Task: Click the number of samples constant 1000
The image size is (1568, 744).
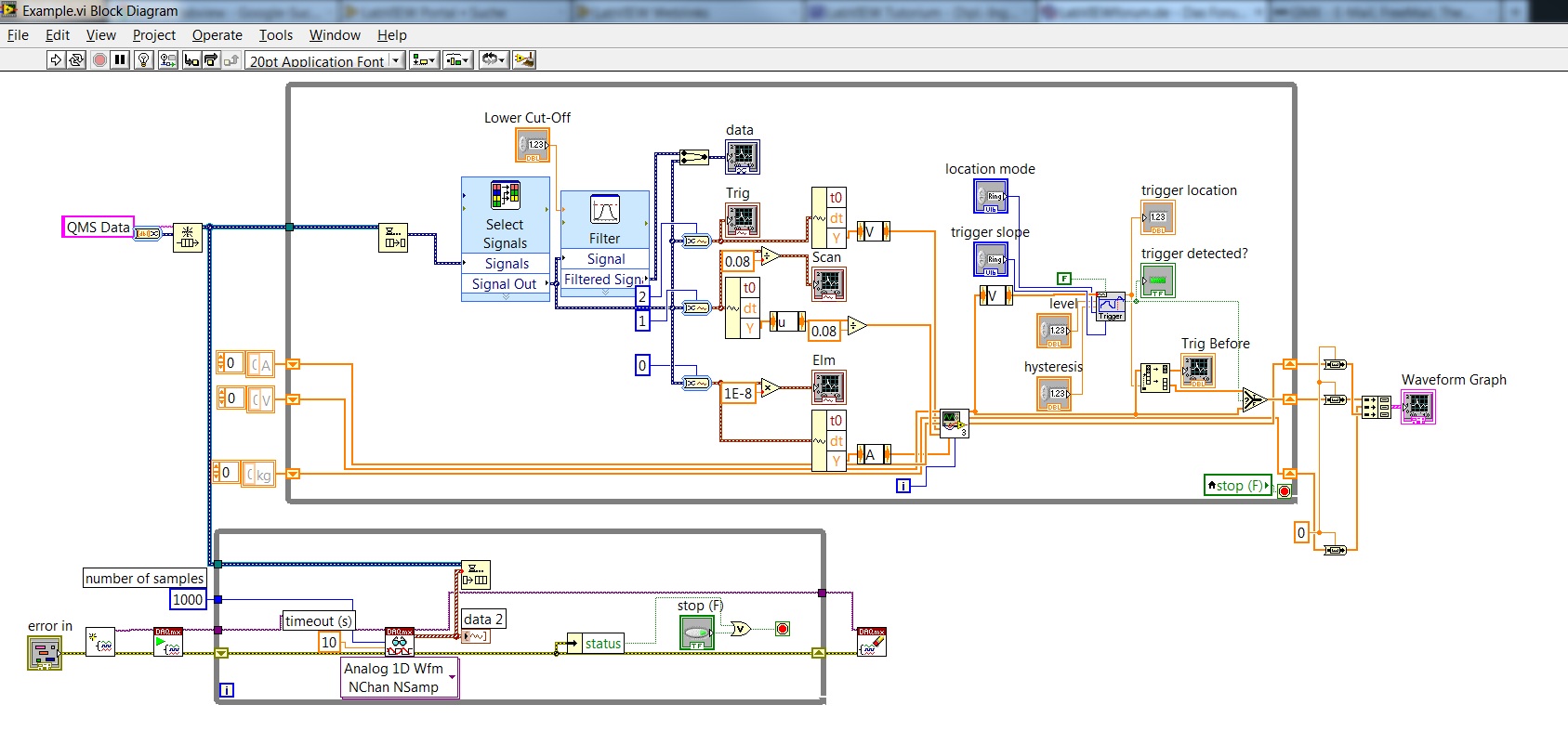Action: click(188, 599)
